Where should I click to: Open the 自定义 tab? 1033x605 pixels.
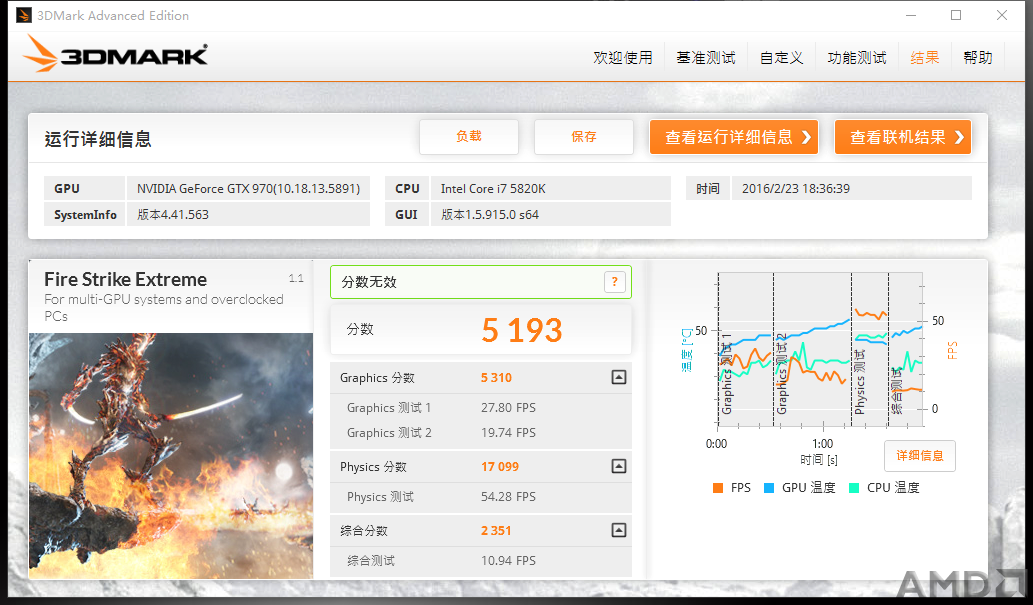click(781, 58)
